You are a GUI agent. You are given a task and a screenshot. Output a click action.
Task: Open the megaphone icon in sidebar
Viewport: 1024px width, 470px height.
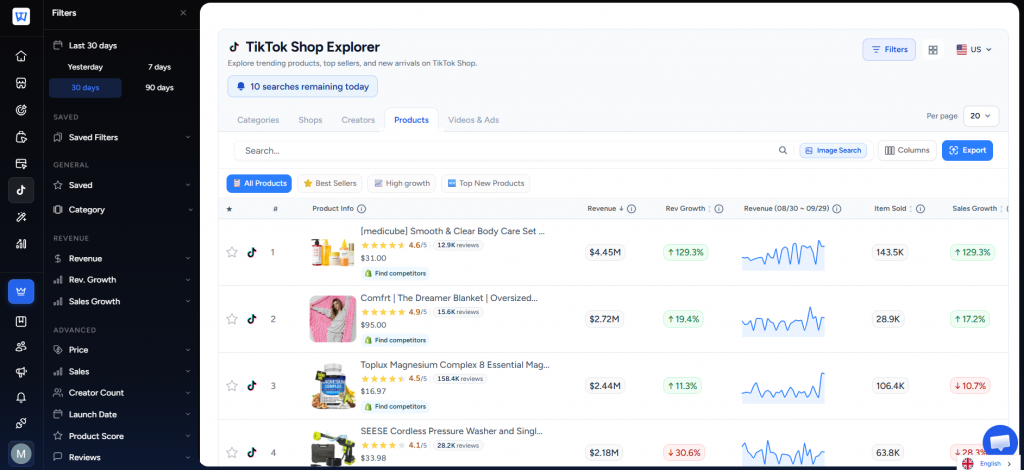click(x=21, y=372)
